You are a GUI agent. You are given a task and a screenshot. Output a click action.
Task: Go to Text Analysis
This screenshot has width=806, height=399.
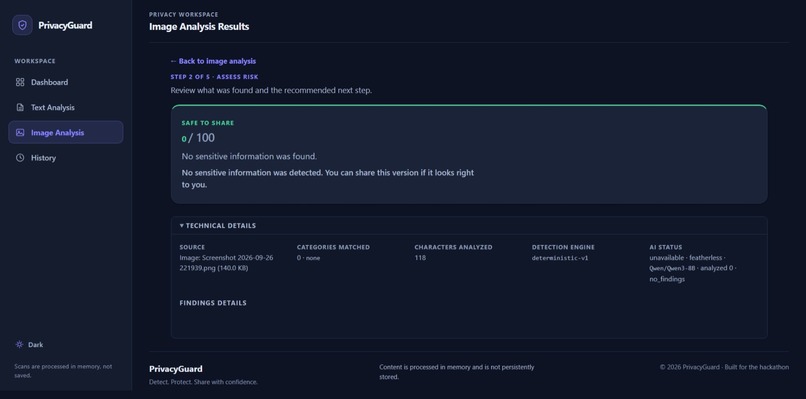[x=66, y=107]
